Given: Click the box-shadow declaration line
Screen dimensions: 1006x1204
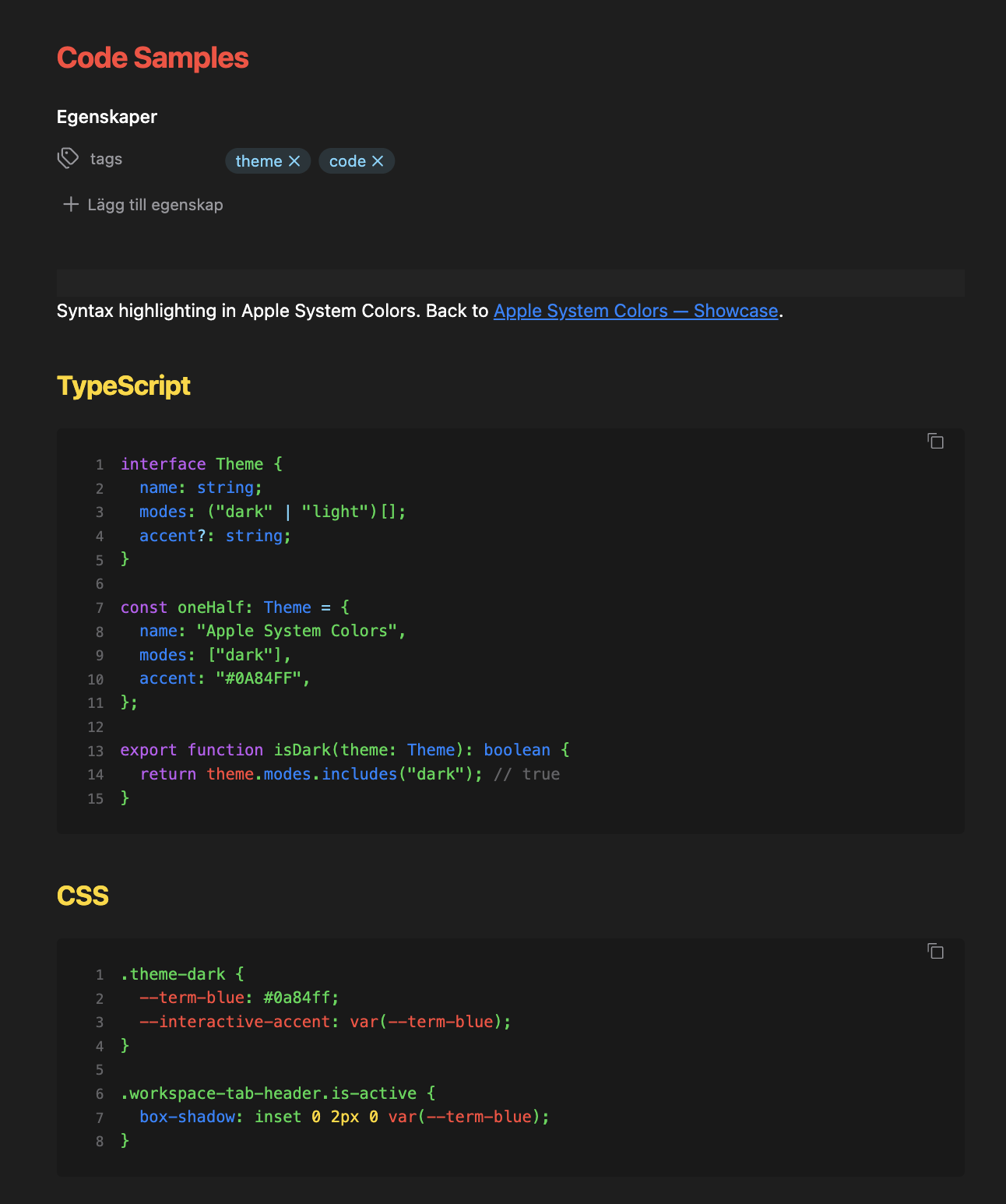Looking at the screenshot, I should [345, 1117].
